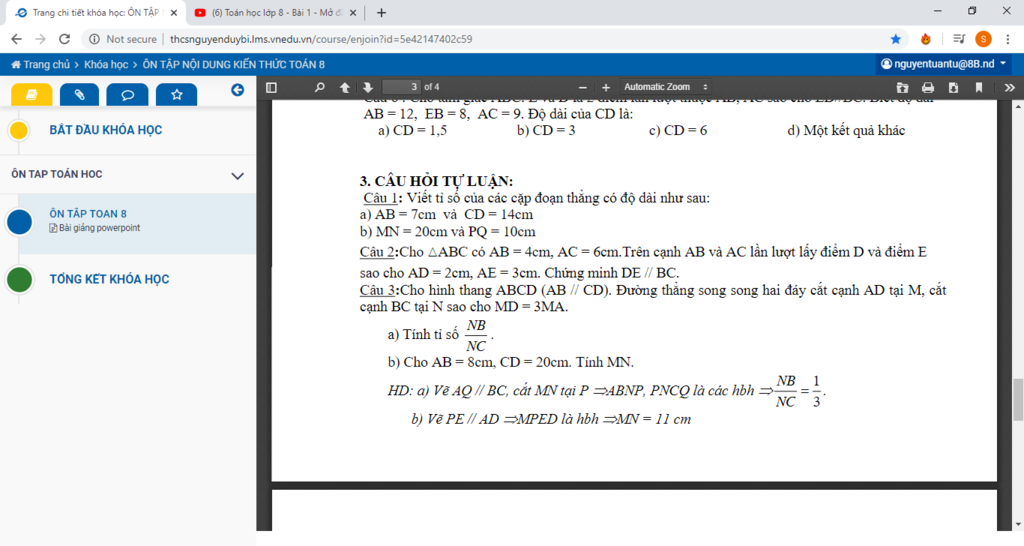Print the PDF document
The width and height of the screenshot is (1024, 546).
coord(928,87)
